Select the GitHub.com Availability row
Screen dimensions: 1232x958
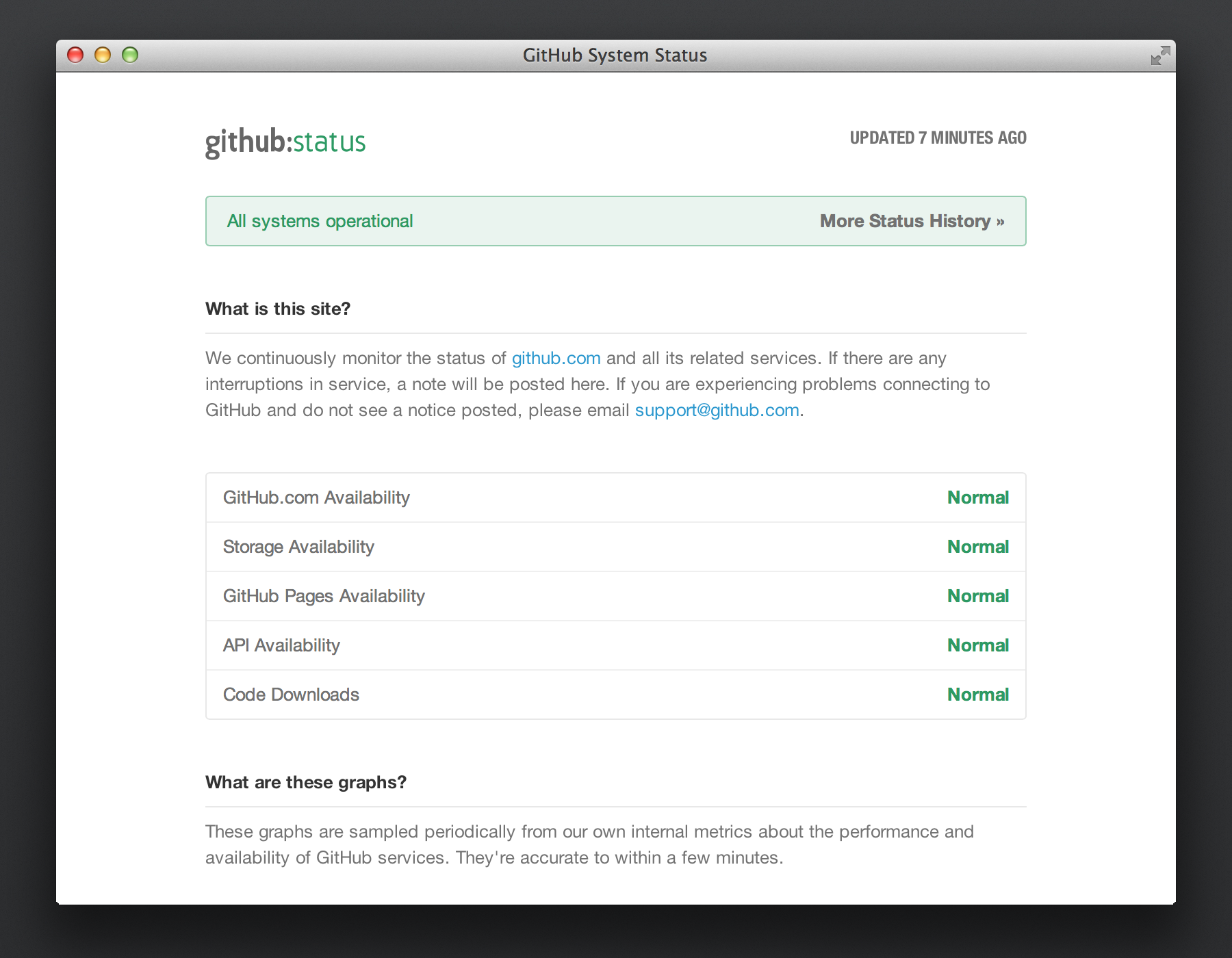tap(317, 497)
